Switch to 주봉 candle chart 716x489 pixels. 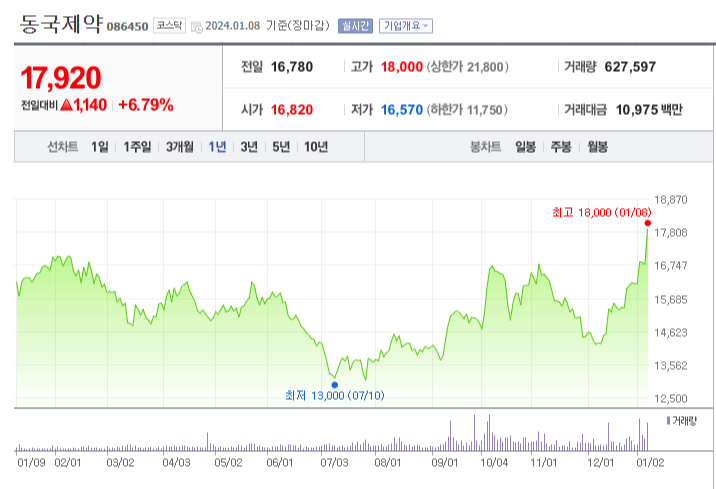pos(561,147)
